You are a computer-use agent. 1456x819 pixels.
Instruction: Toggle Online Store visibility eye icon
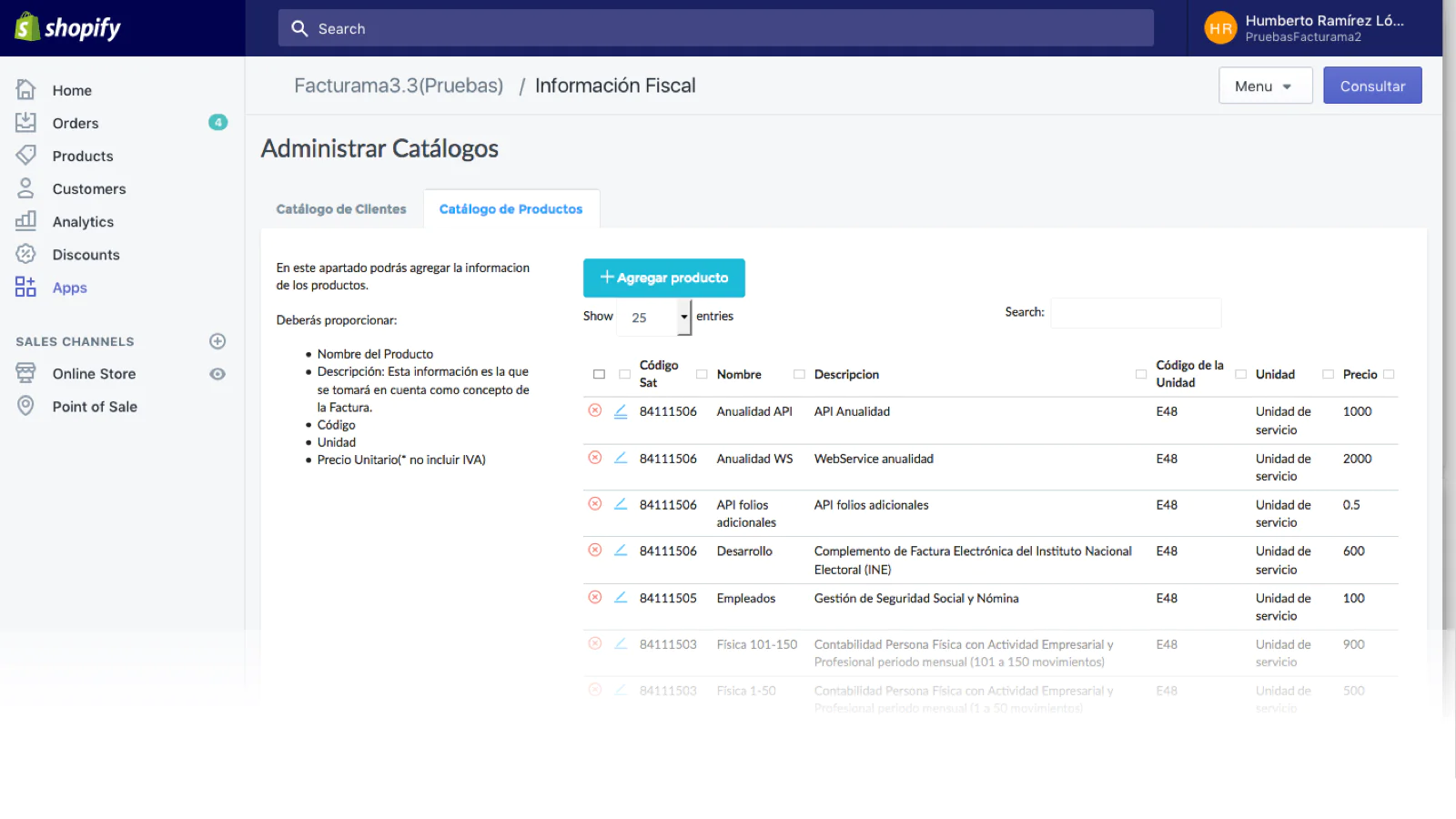[217, 374]
